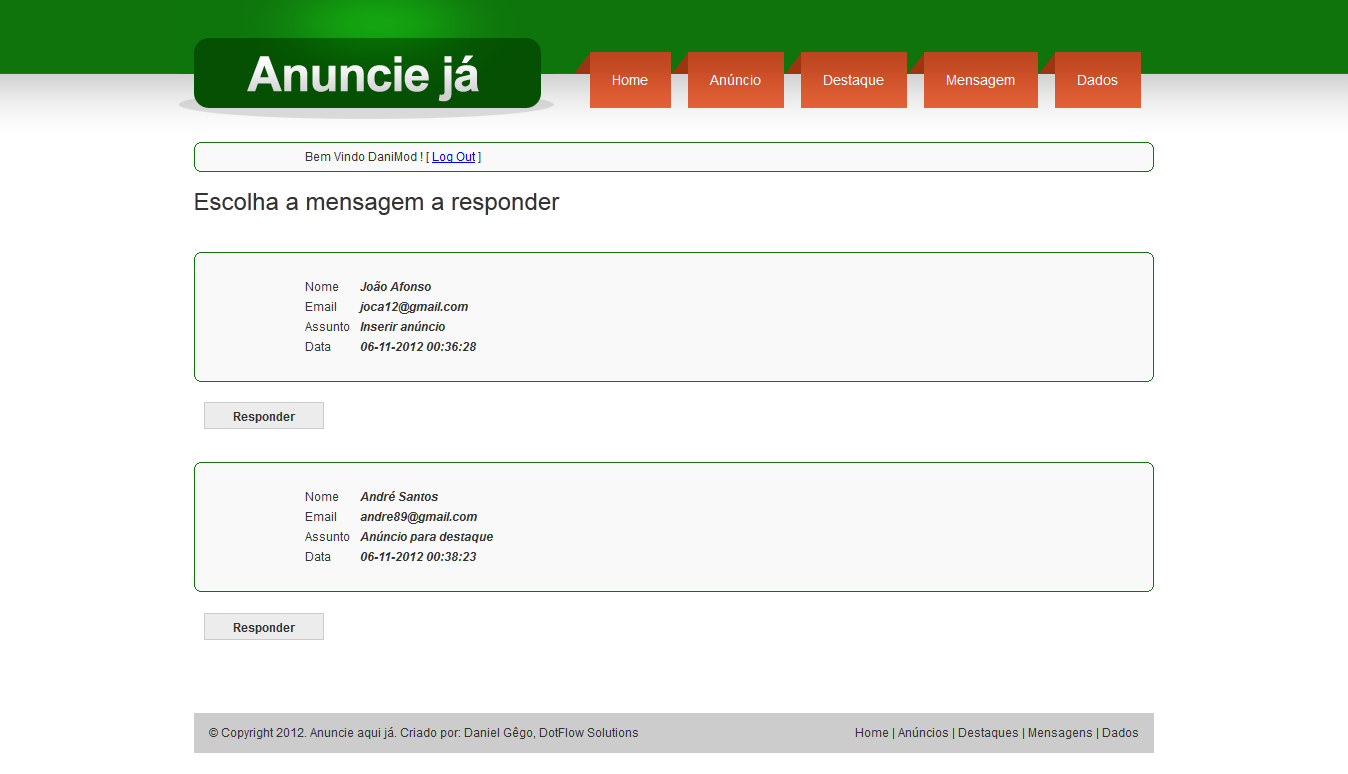Switch to the Dados navigation tab
Screen dimensions: 1348x774
click(x=1098, y=80)
